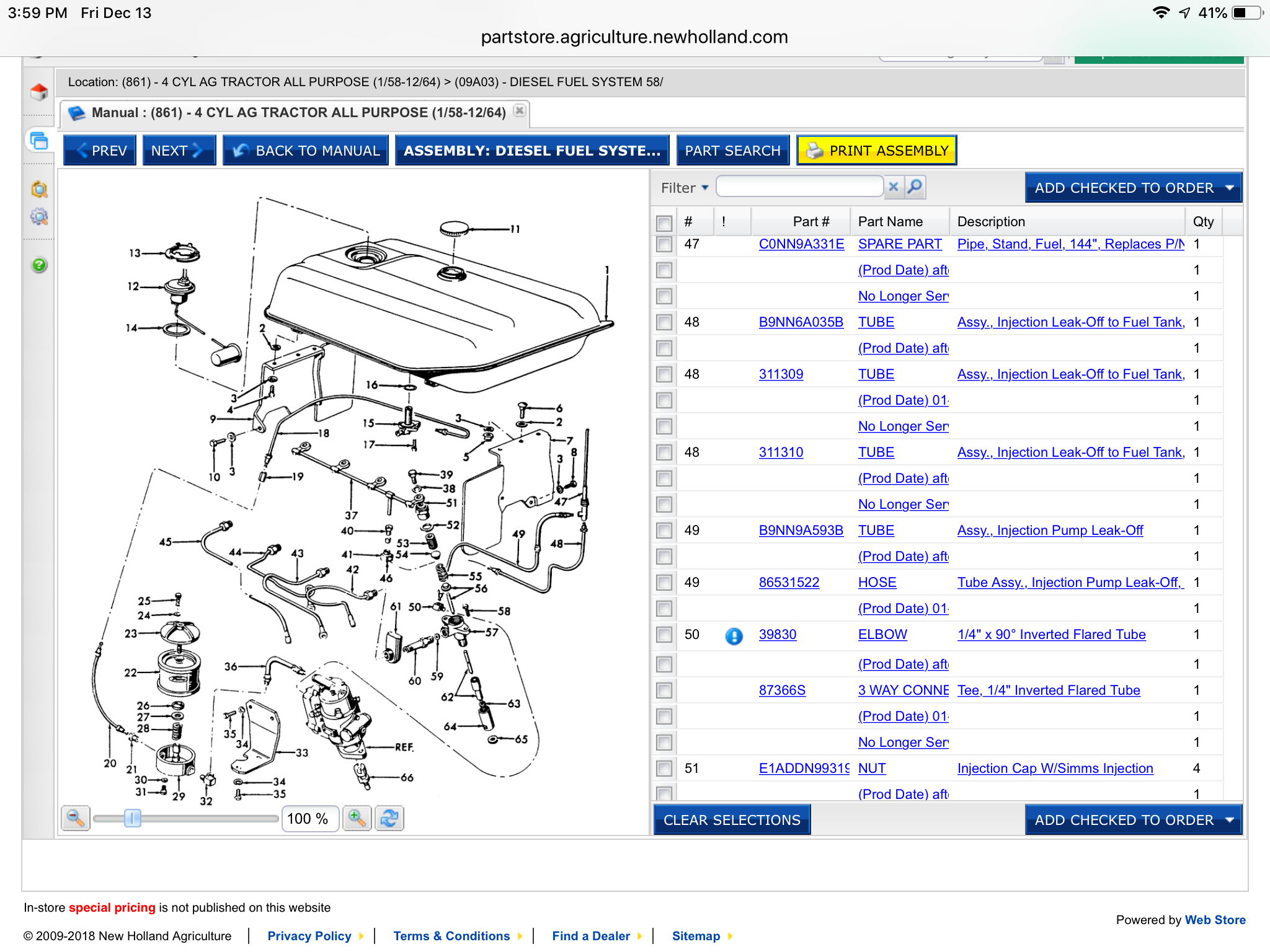Sort by Qty column header

(x=1203, y=222)
